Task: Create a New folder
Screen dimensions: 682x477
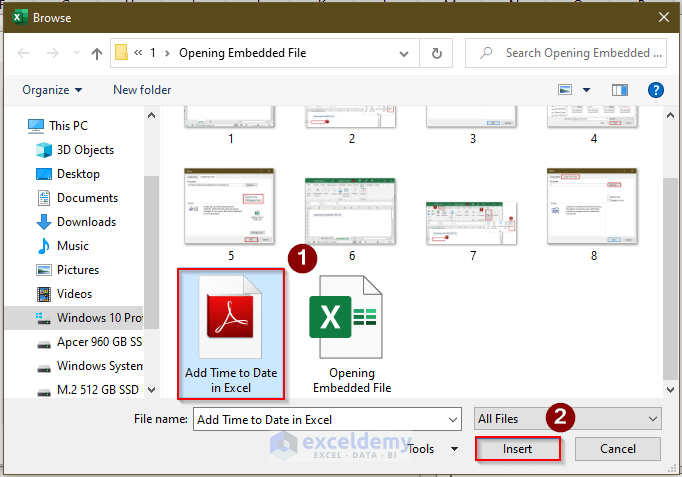Action: (142, 90)
